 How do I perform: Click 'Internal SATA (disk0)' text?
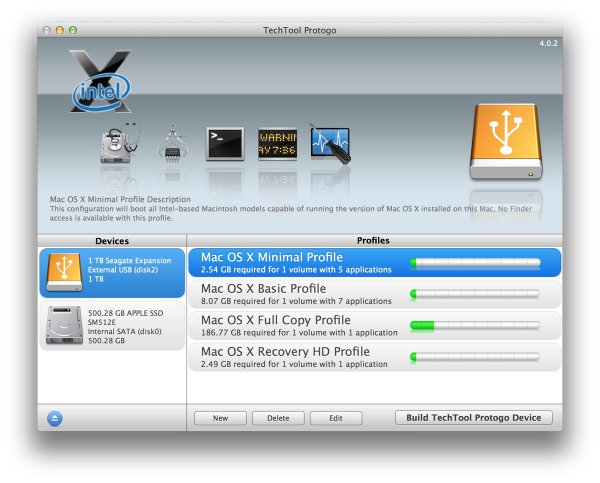point(125,331)
